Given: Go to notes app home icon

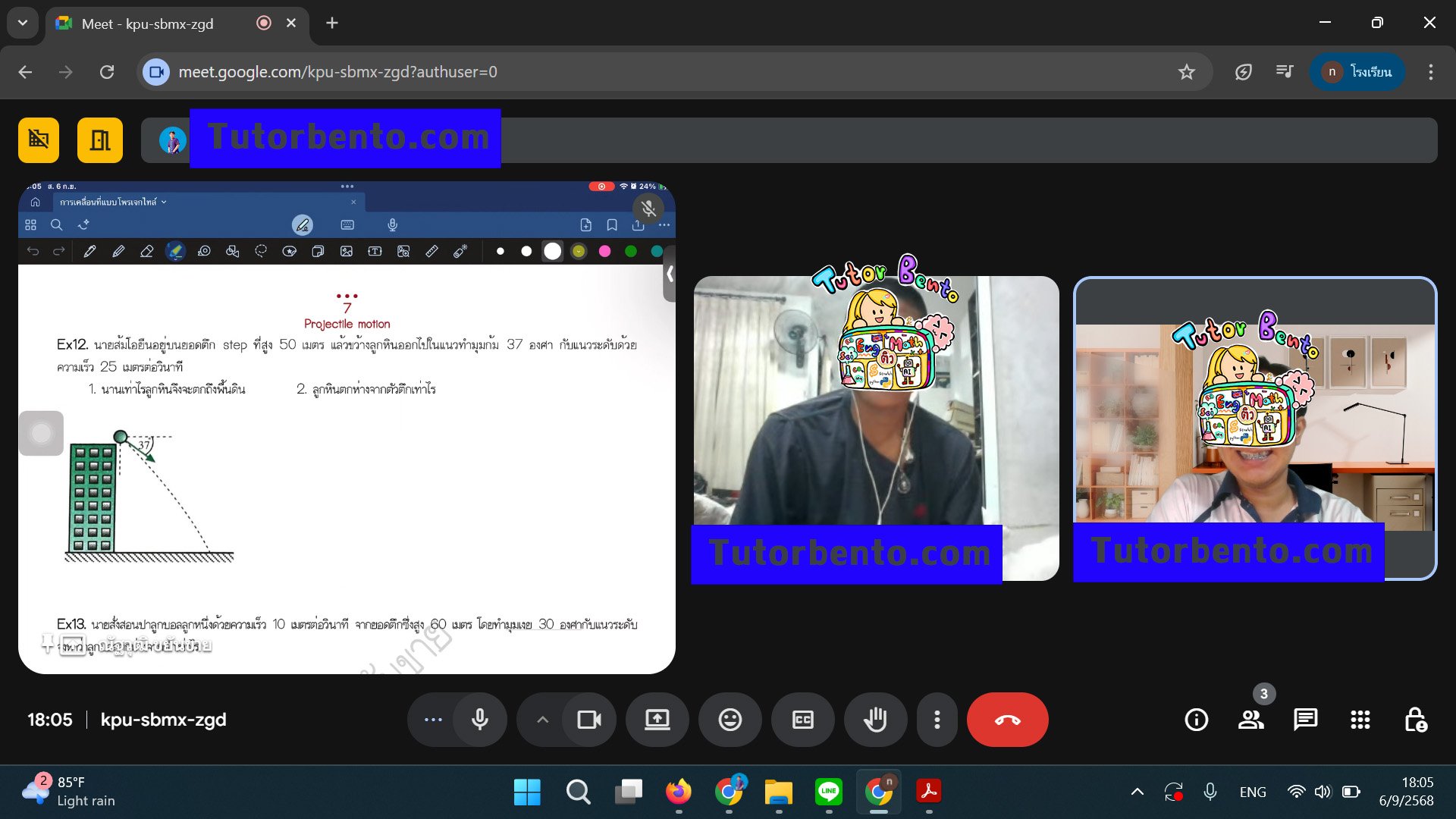Looking at the screenshot, I should click(35, 202).
